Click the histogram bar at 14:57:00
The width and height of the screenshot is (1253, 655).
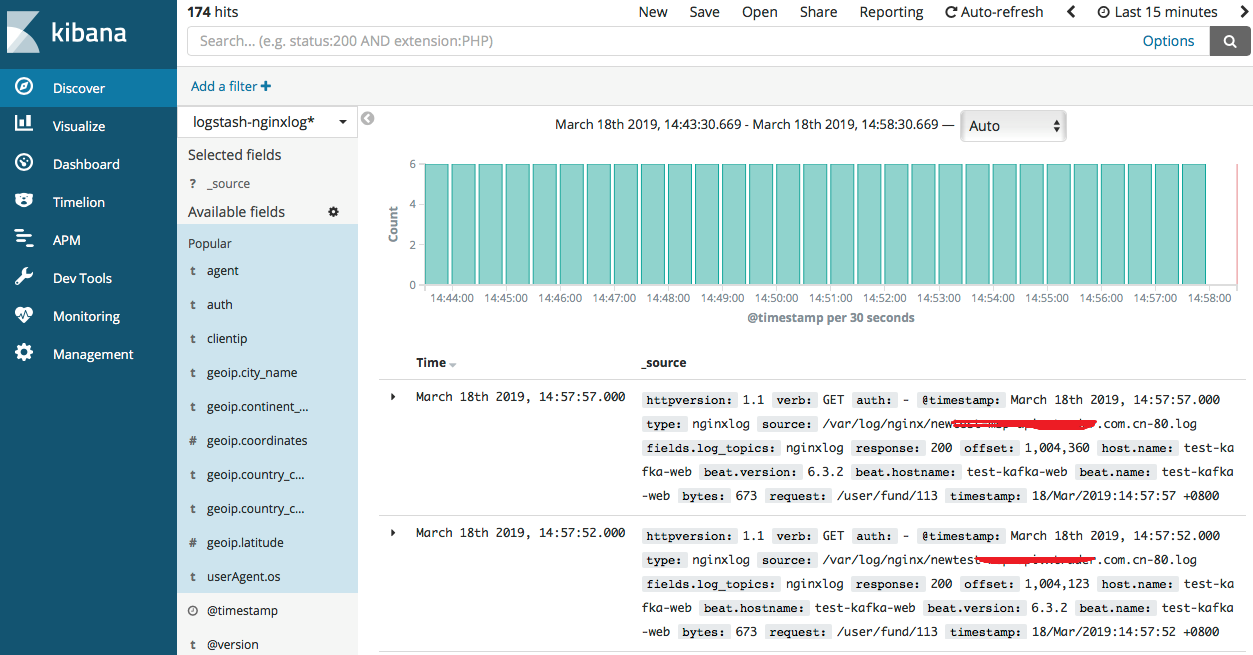1167,224
